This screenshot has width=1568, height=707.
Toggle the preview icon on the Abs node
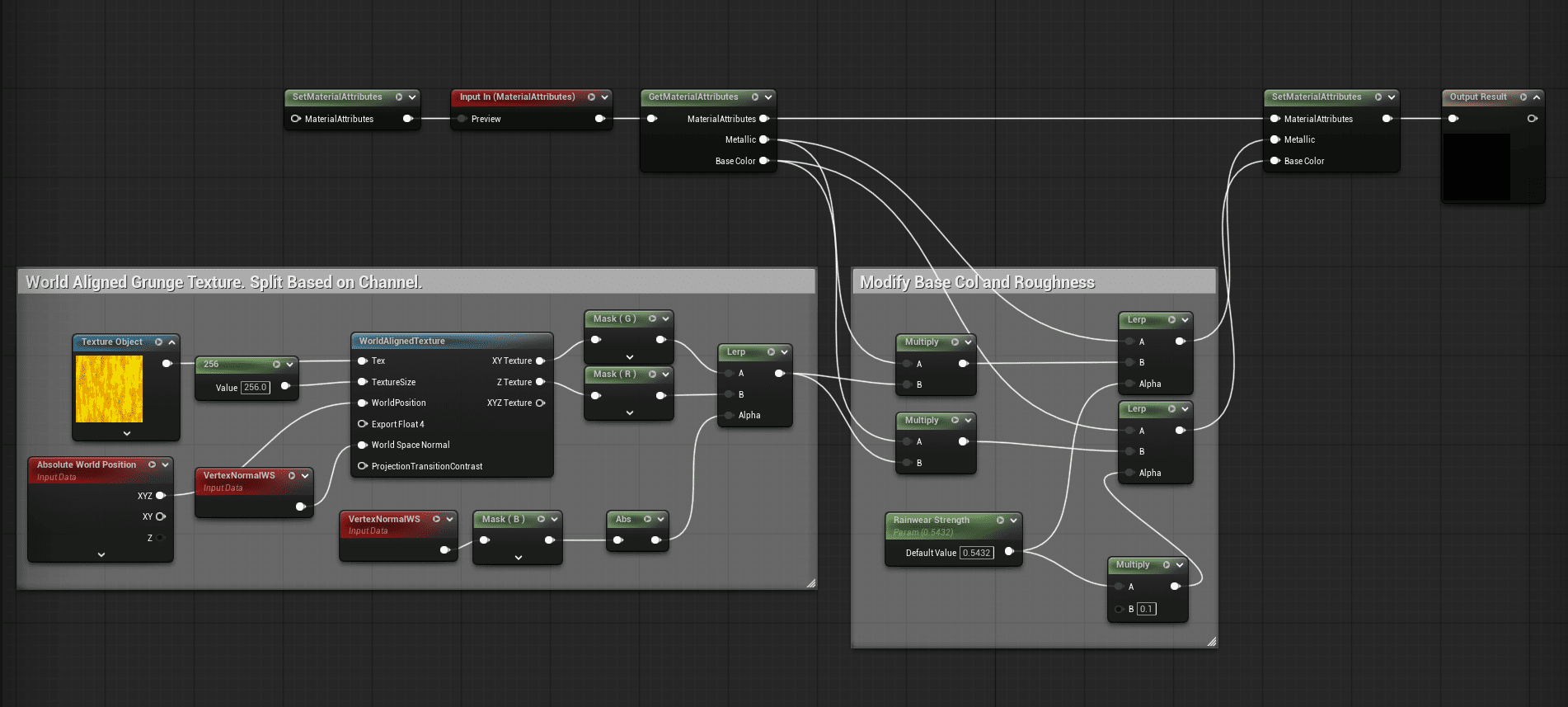click(647, 520)
